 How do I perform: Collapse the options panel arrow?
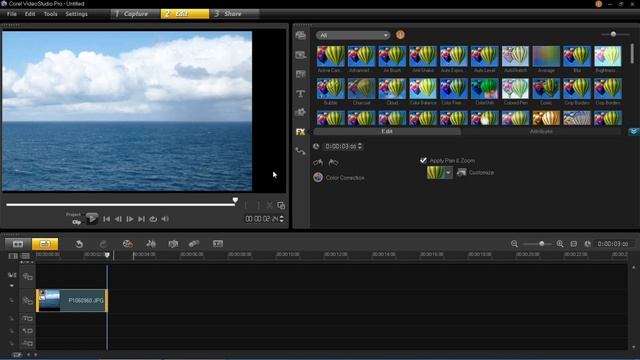coord(634,131)
